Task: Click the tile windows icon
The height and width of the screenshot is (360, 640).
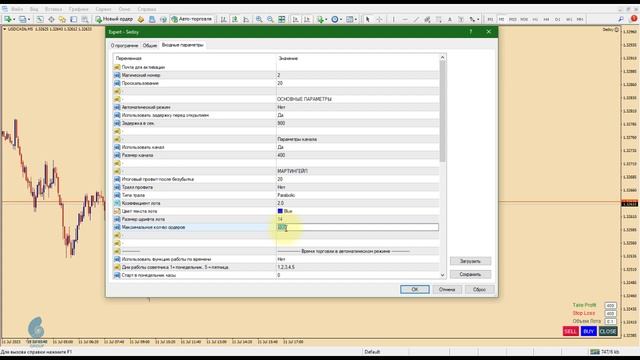Action: [x=282, y=19]
